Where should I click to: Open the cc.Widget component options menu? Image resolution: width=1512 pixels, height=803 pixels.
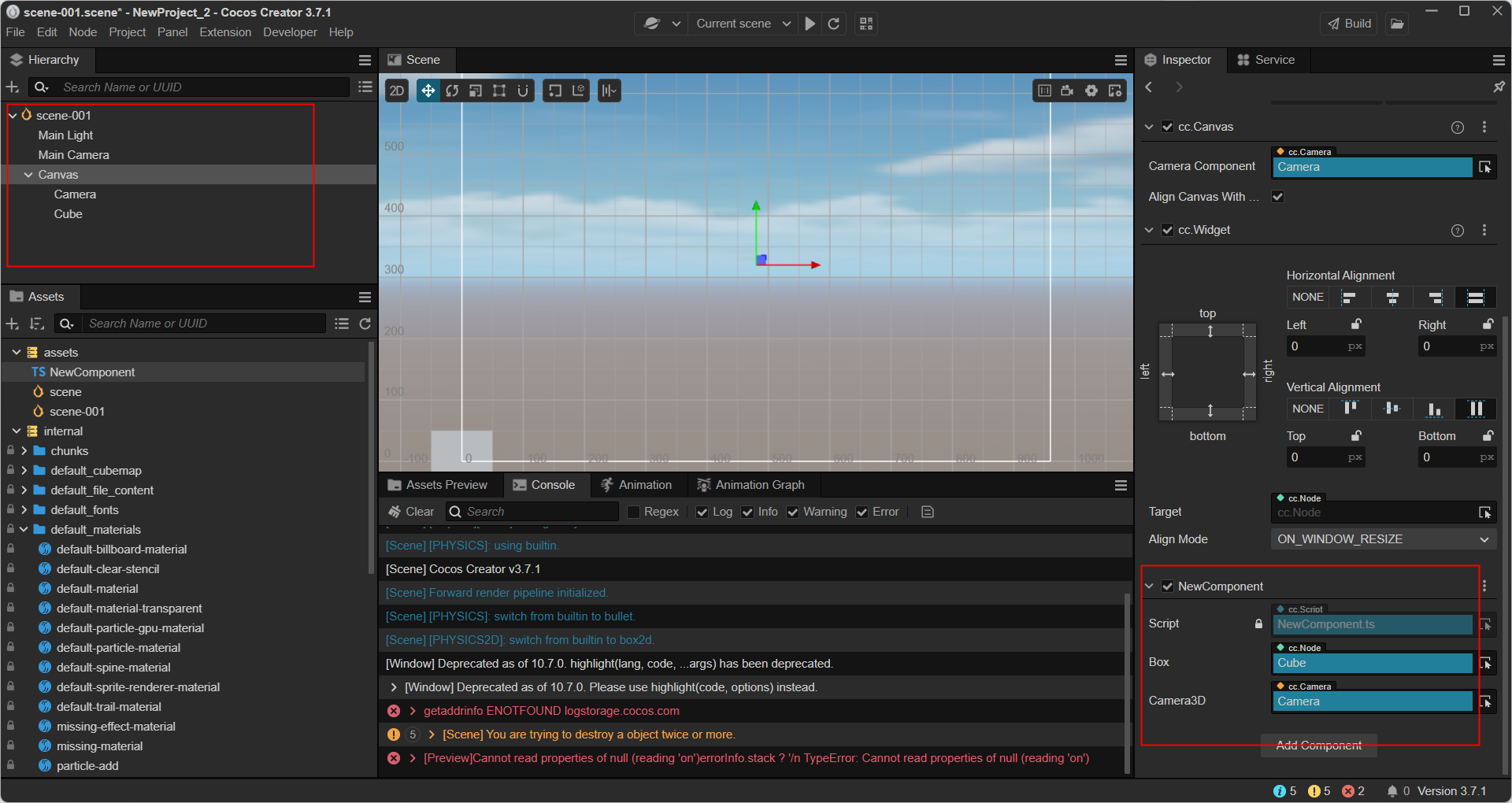[1484, 230]
